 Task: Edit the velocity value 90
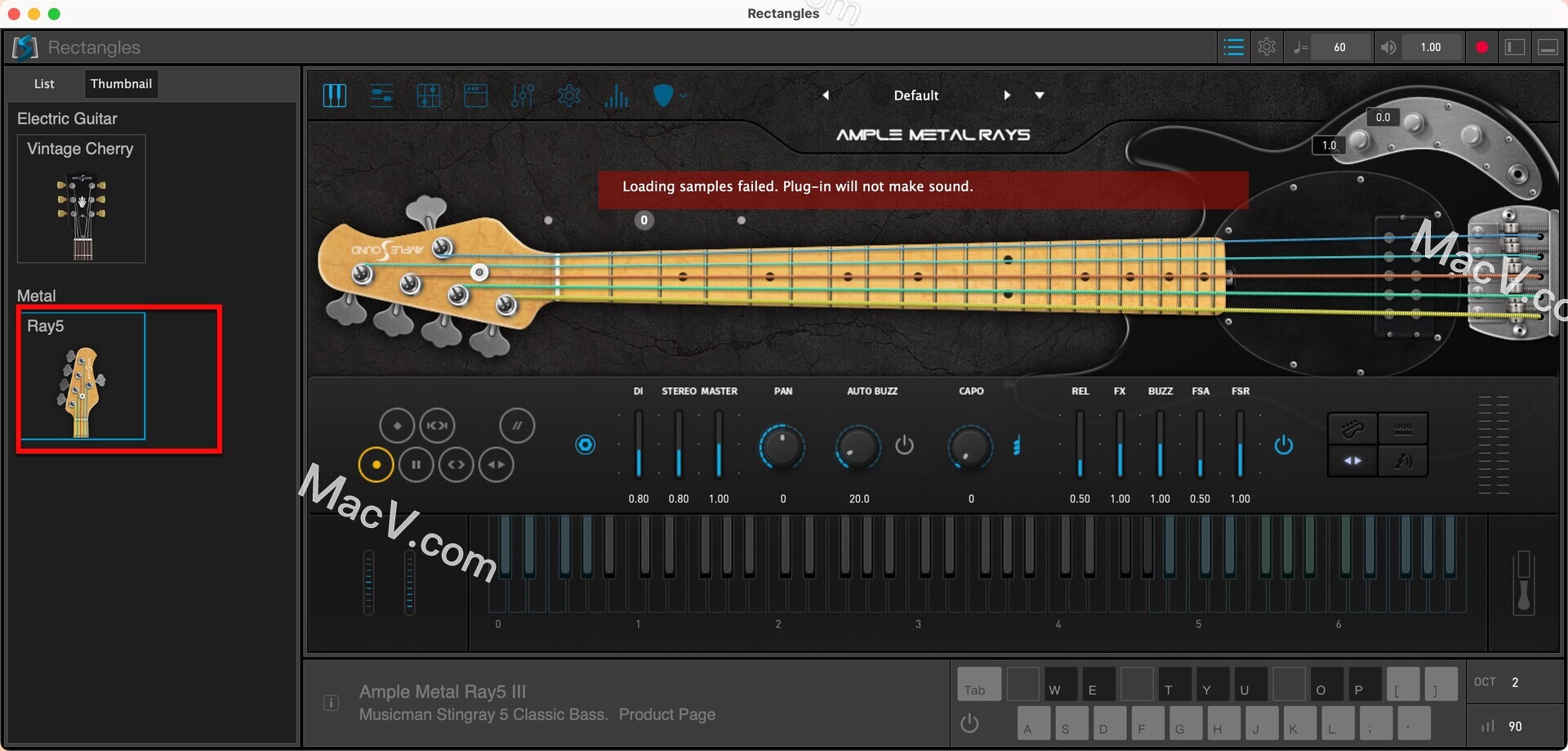coord(1515,726)
